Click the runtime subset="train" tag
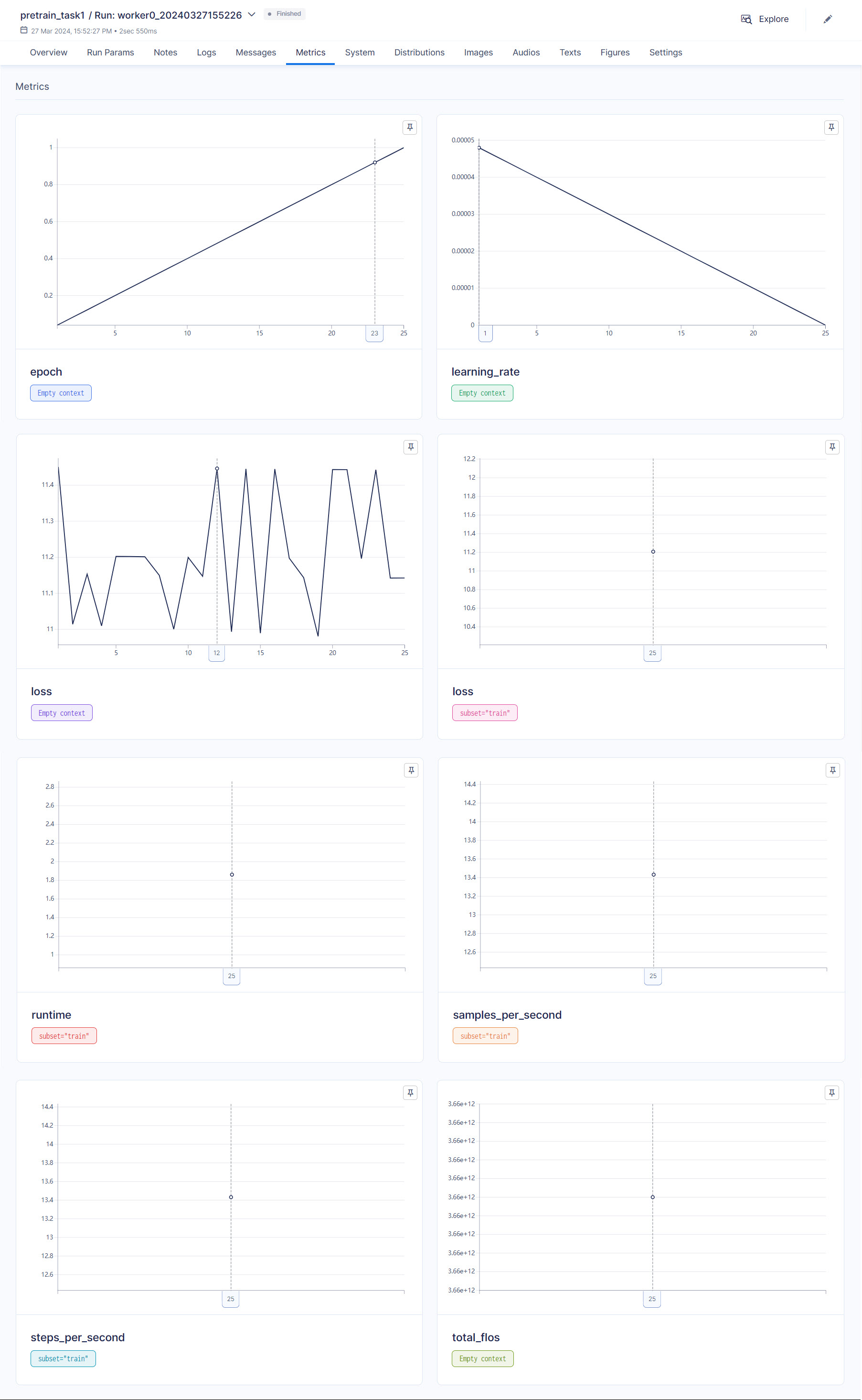The height and width of the screenshot is (1400, 862). (64, 1035)
